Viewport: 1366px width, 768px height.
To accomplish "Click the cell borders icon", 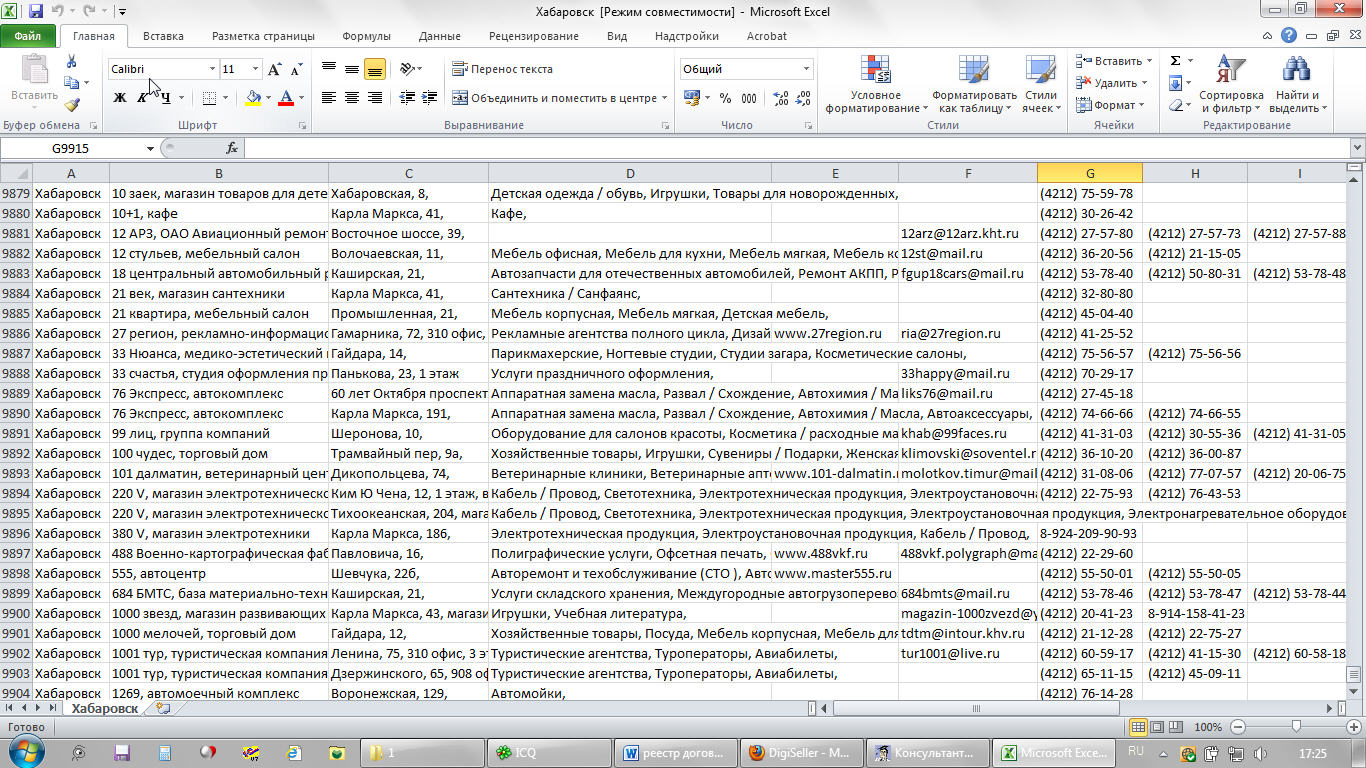I will (x=209, y=98).
